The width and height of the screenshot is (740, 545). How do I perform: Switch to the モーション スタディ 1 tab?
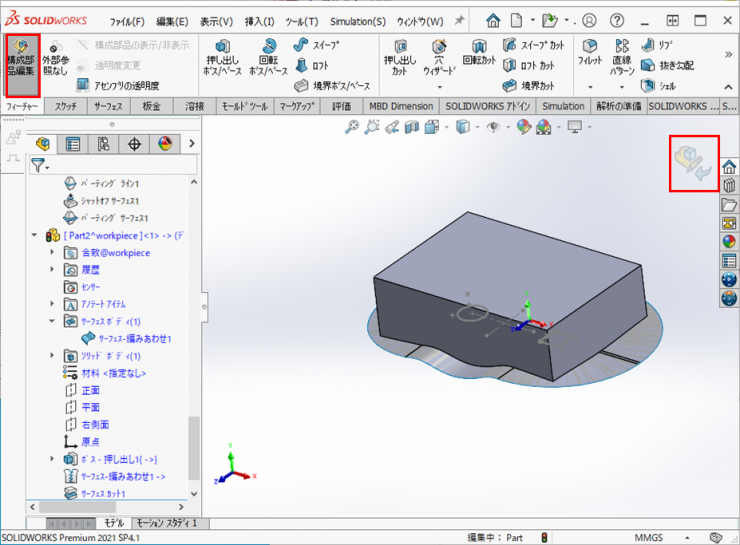click(x=166, y=523)
